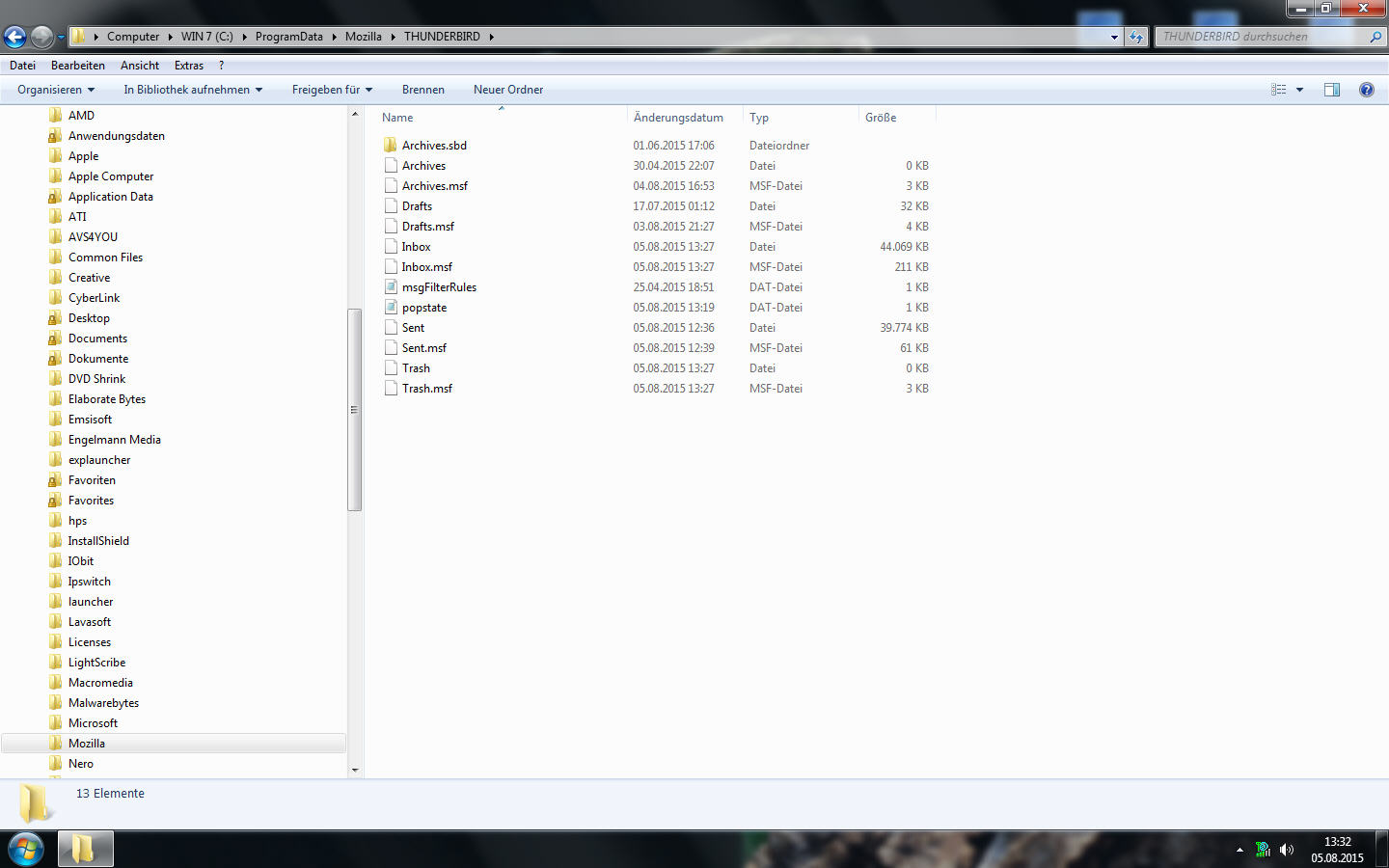Screen dimensions: 1389x868
Task: Select the Archives.sbd folder icon
Action: coord(390,145)
